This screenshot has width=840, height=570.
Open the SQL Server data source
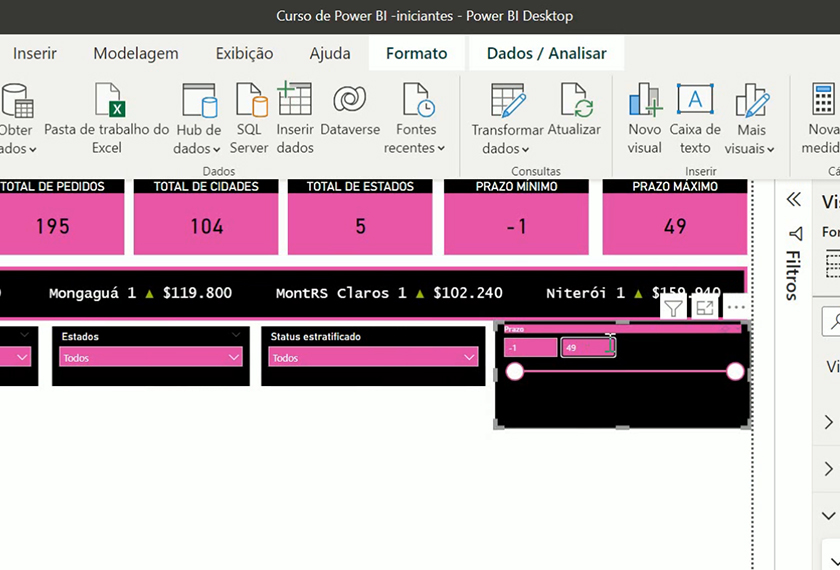[x=250, y=102]
